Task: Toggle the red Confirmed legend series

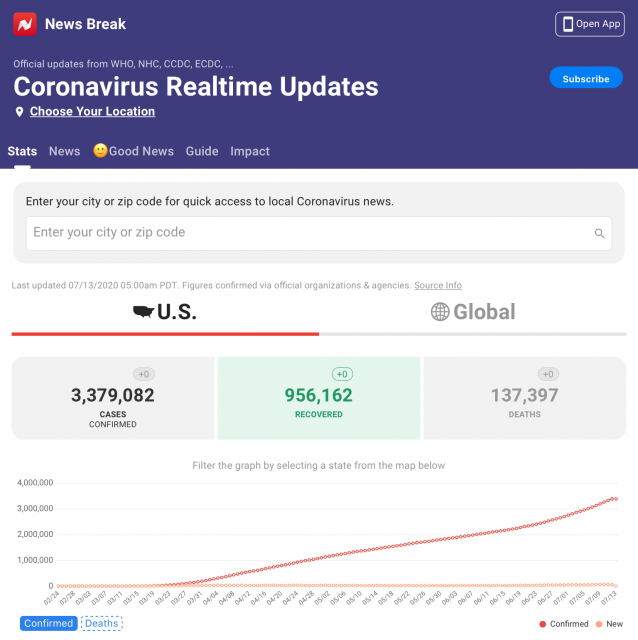Action: [563, 624]
